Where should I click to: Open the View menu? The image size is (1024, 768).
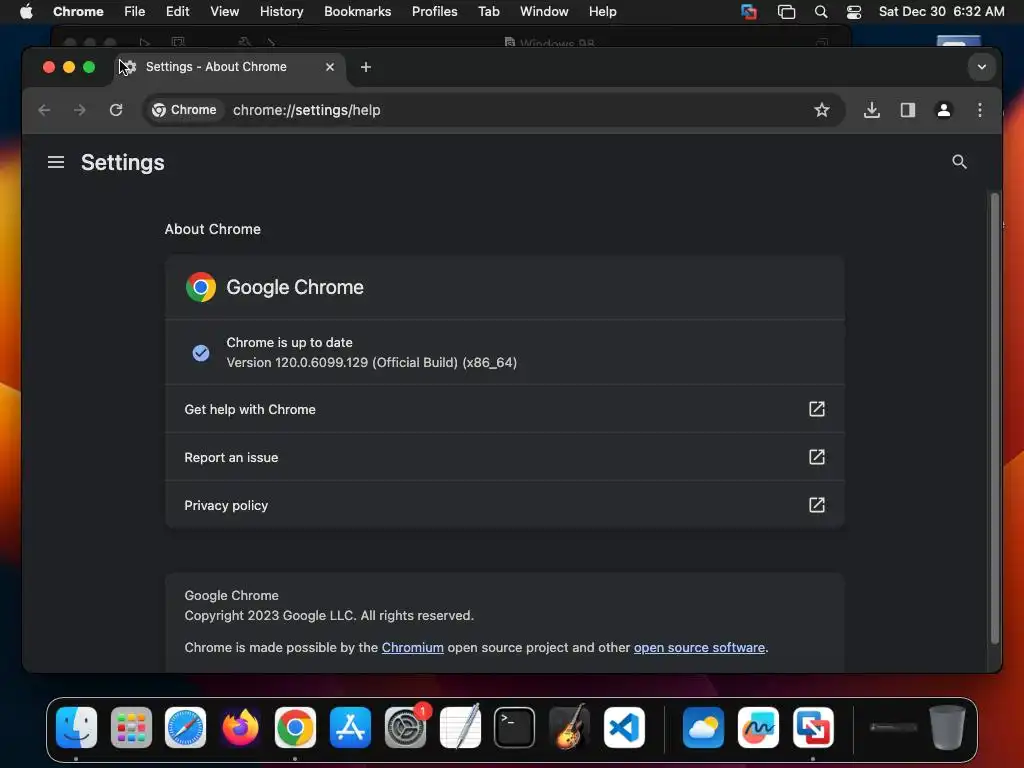(224, 12)
